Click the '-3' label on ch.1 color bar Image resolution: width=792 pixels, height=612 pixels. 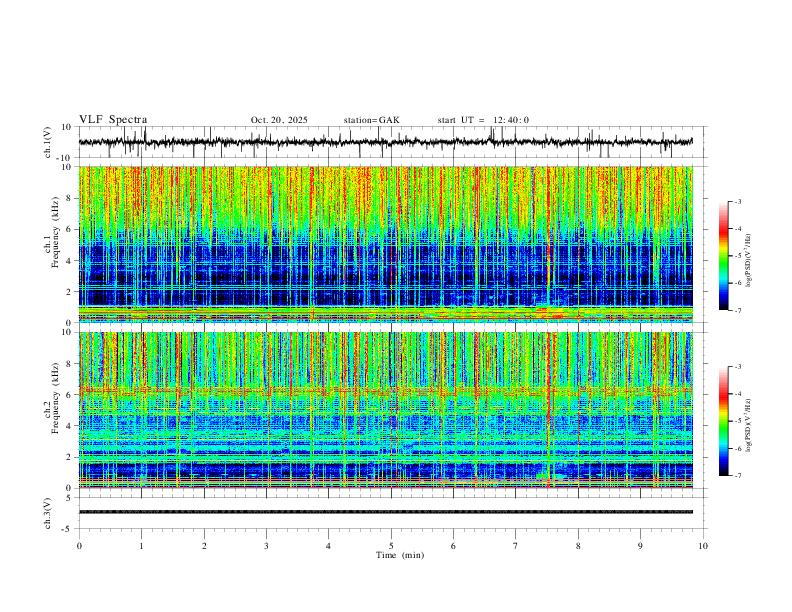point(737,201)
